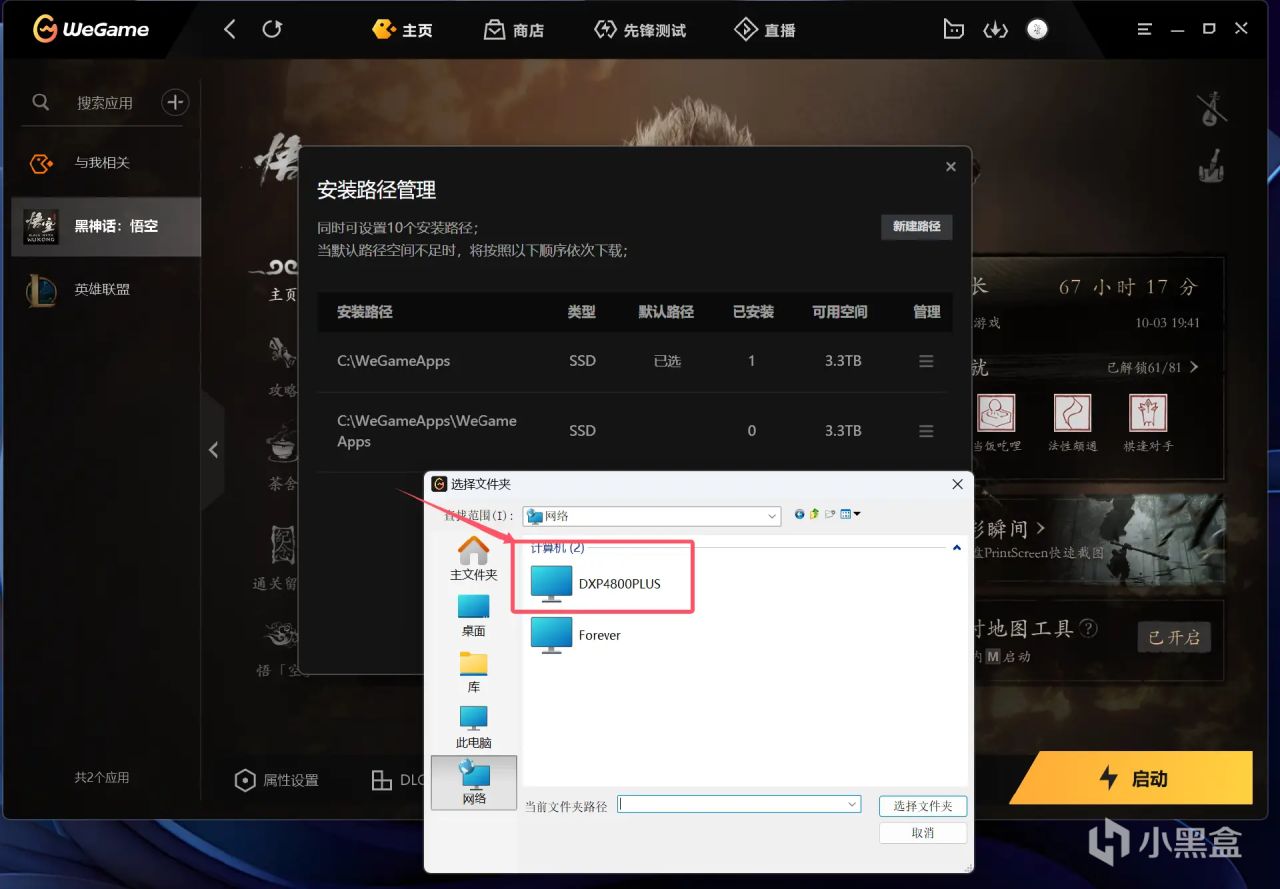
Task: Open the 主页 tab in top navigation
Action: 402,30
